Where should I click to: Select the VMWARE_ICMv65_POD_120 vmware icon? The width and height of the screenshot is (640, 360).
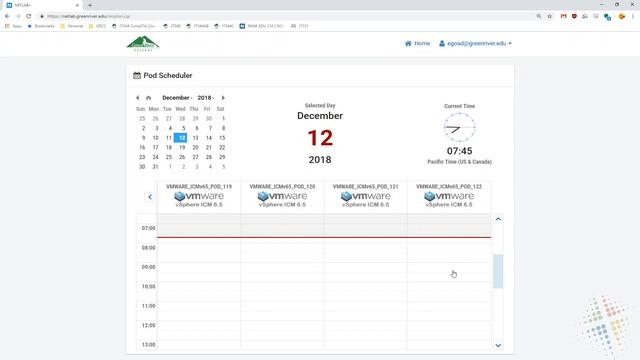pyautogui.click(x=282, y=196)
